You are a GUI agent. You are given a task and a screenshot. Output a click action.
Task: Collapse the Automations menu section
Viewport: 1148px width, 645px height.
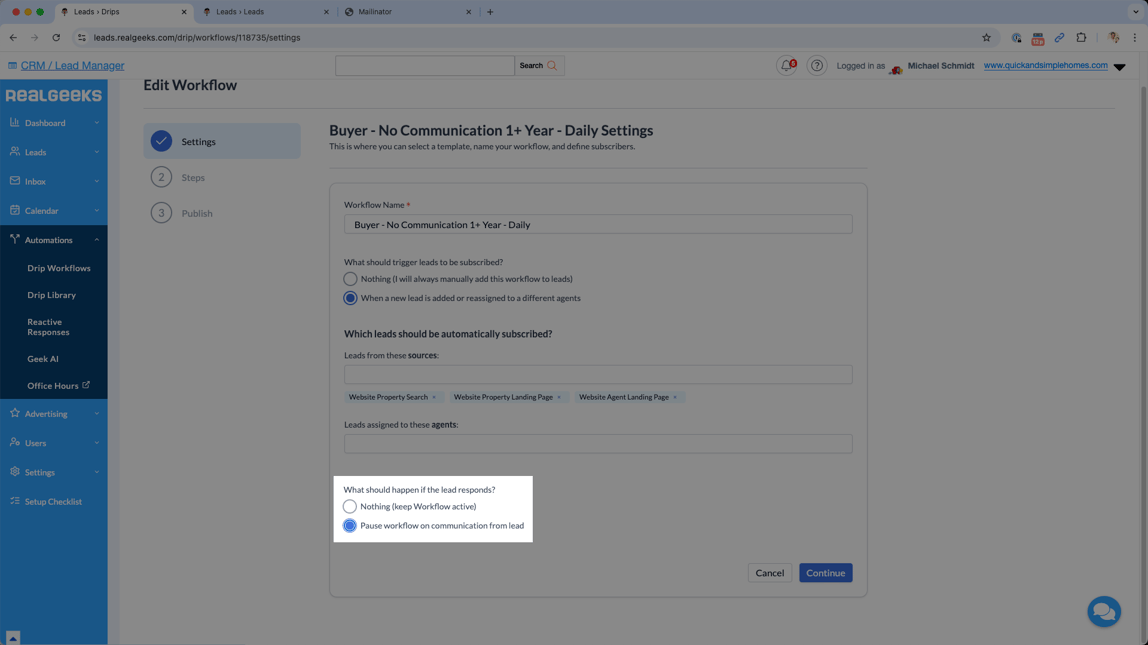tap(96, 239)
